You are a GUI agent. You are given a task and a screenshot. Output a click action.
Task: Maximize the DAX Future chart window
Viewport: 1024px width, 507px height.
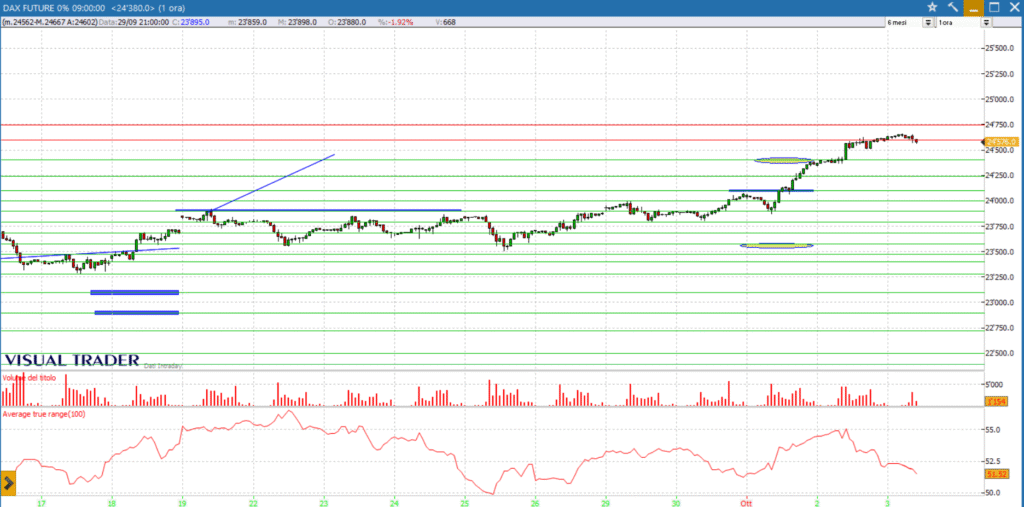pos(994,7)
